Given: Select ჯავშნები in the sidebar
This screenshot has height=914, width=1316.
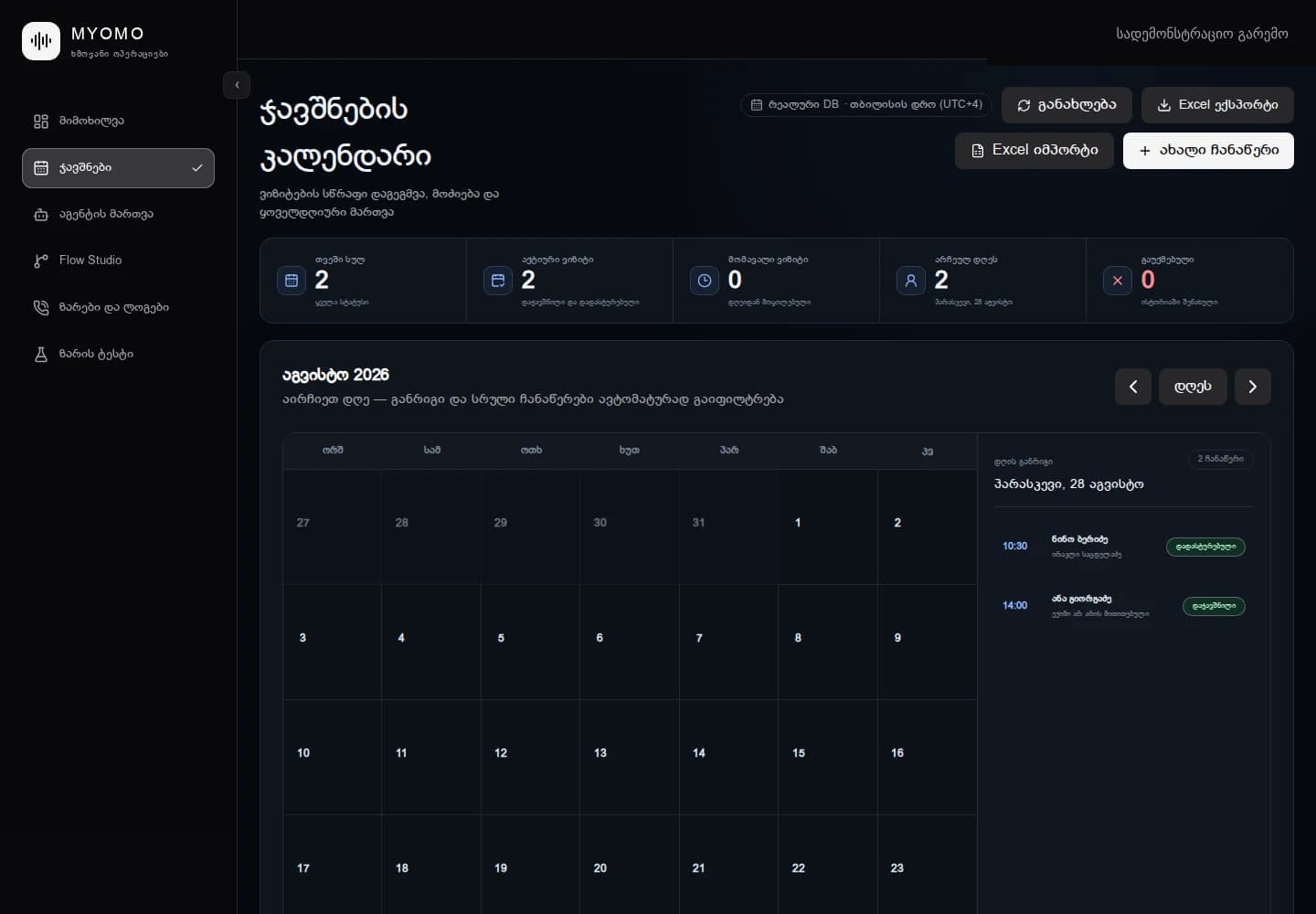Looking at the screenshot, I should pyautogui.click(x=118, y=168).
